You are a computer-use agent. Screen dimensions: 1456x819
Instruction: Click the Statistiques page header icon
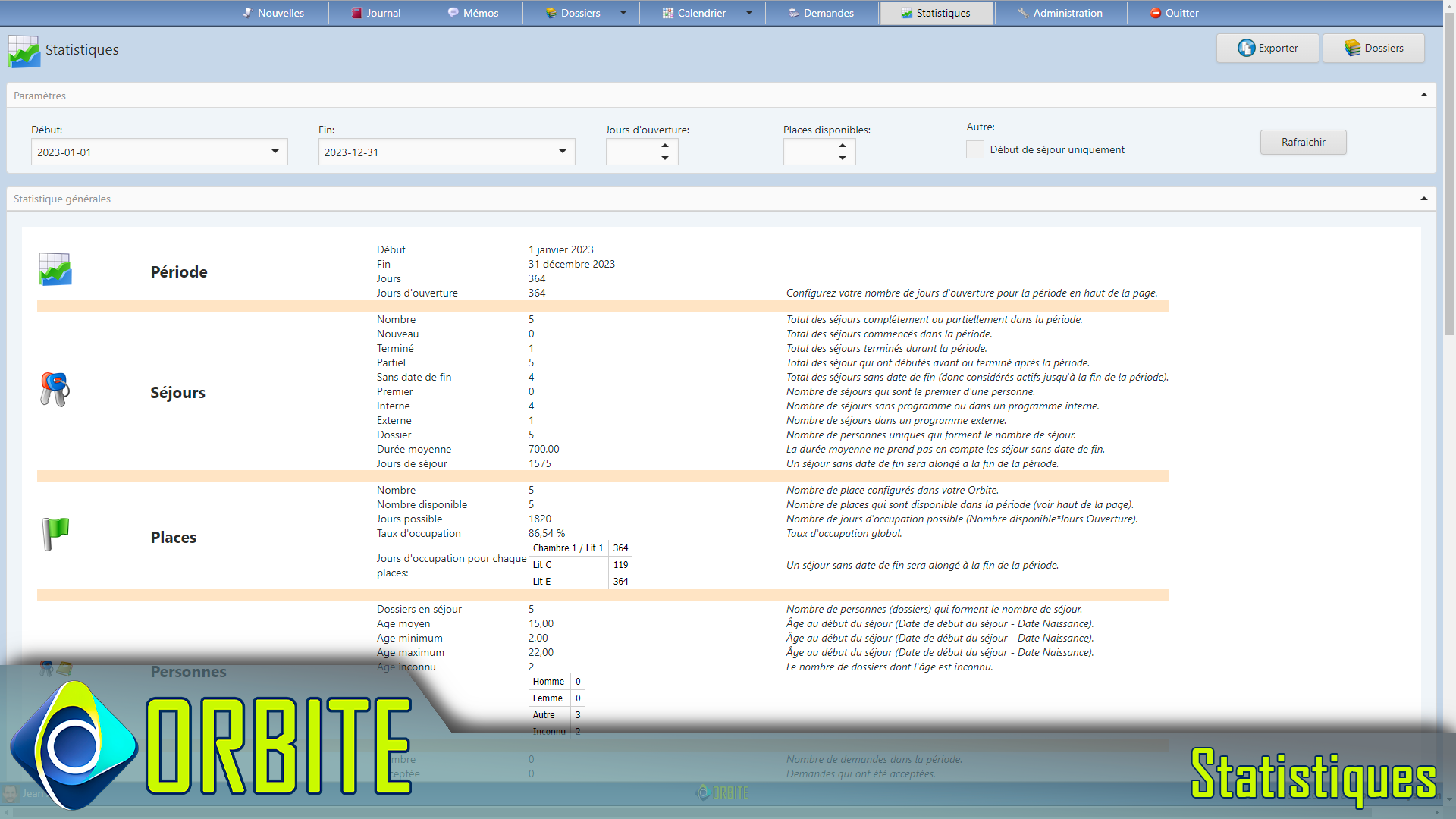(x=24, y=51)
